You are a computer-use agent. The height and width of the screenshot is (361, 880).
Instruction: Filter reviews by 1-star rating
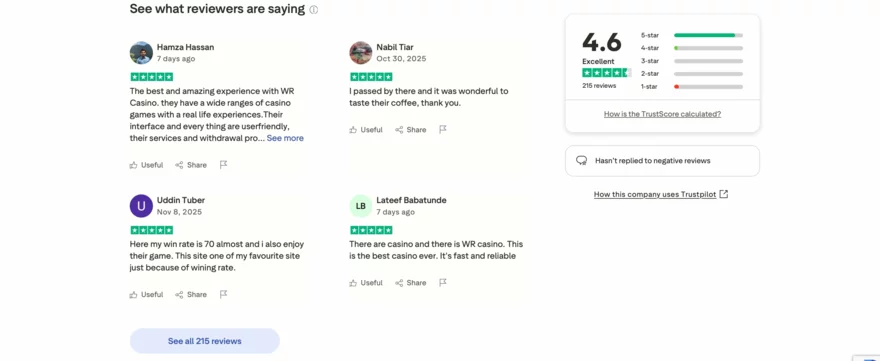[x=691, y=86]
